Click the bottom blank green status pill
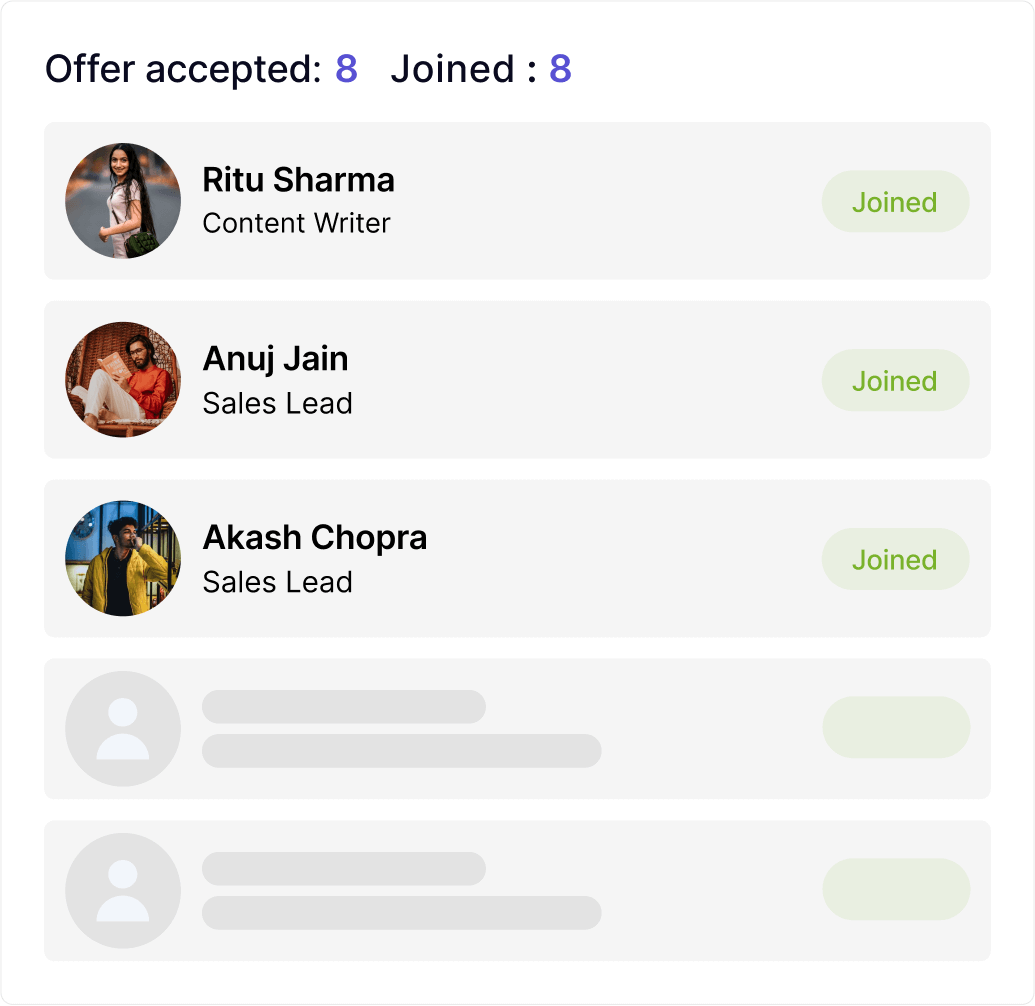The width and height of the screenshot is (1035, 1006). pyautogui.click(x=896, y=889)
